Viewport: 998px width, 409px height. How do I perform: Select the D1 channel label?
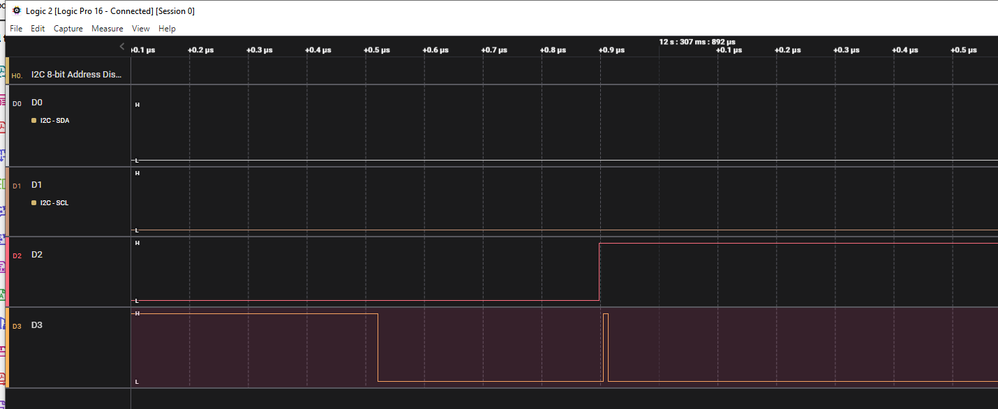[x=37, y=185]
